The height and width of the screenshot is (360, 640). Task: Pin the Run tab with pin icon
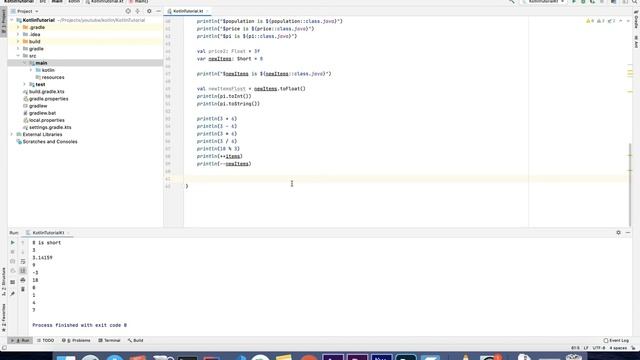[12, 293]
